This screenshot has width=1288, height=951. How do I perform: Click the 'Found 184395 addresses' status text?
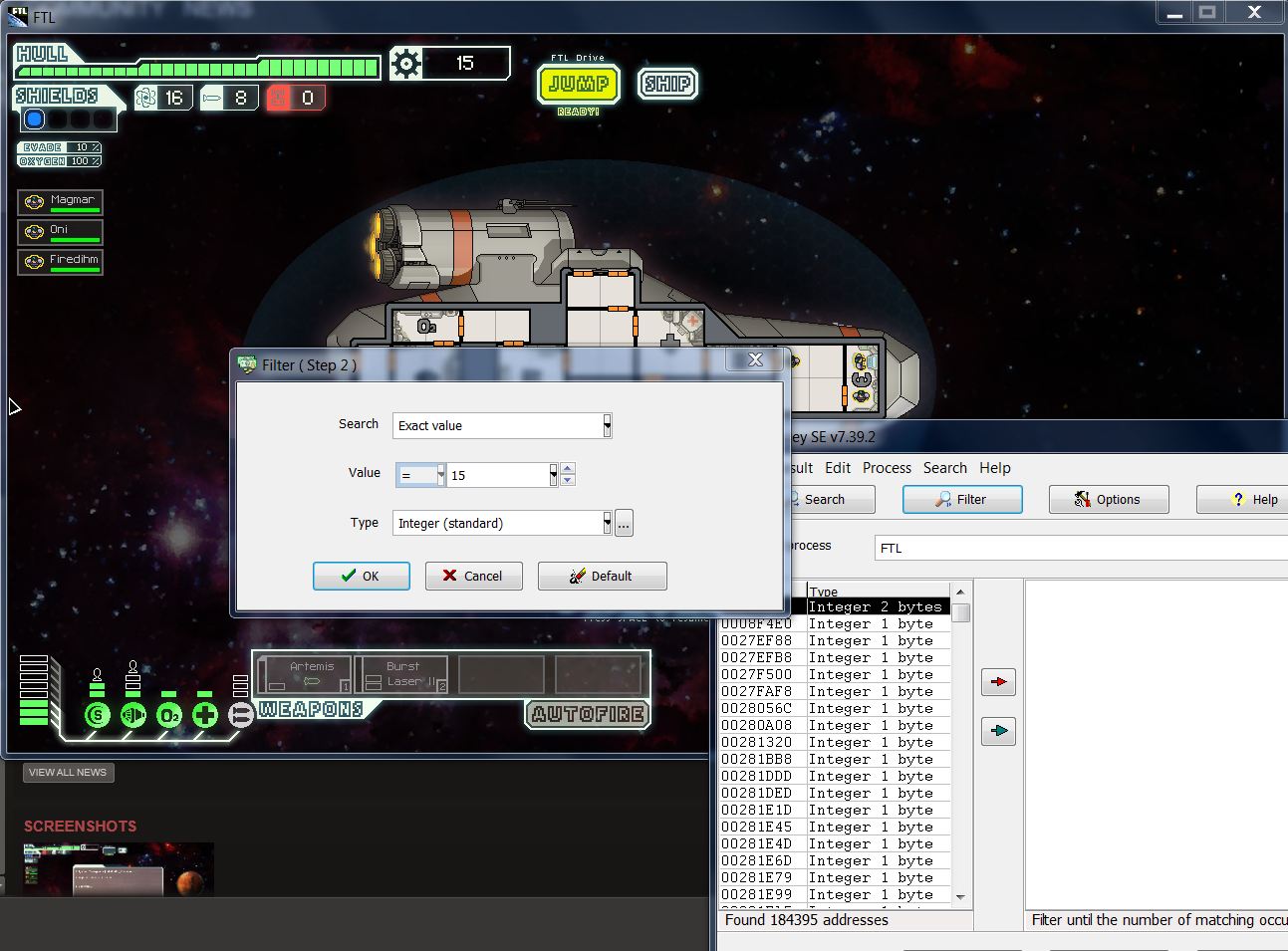pos(806,920)
